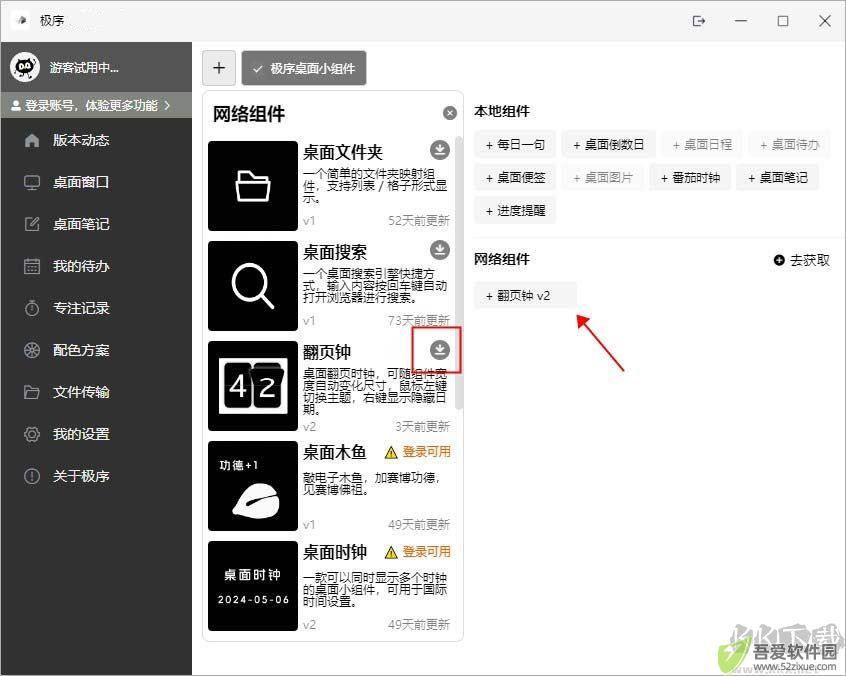Click the 桌面木鱼 登录可用 label

(426, 452)
